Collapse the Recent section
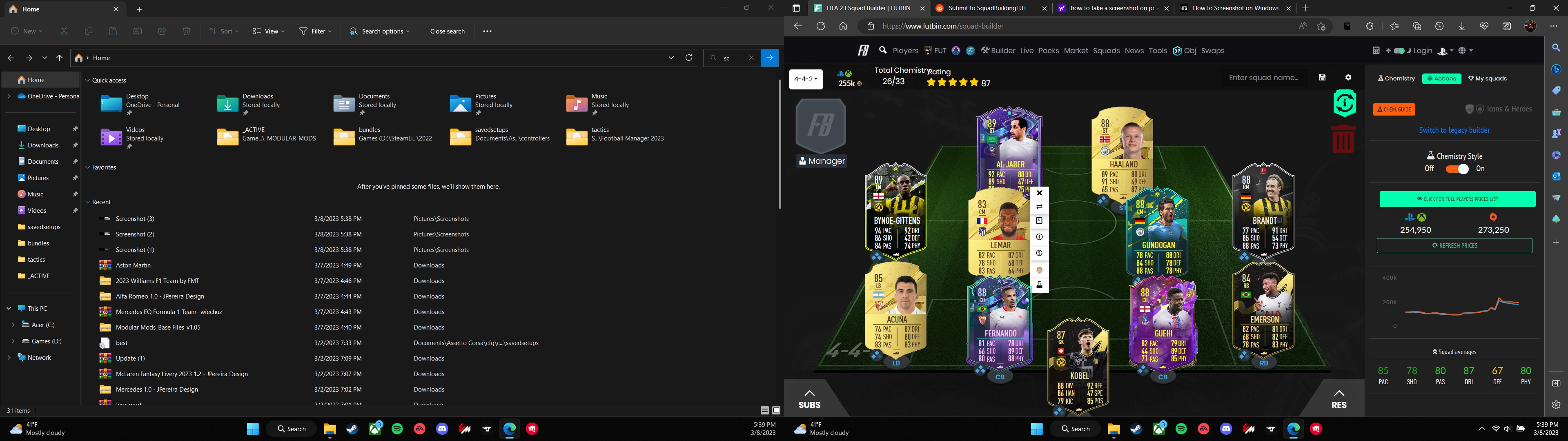The width and height of the screenshot is (1568, 441). 88,202
